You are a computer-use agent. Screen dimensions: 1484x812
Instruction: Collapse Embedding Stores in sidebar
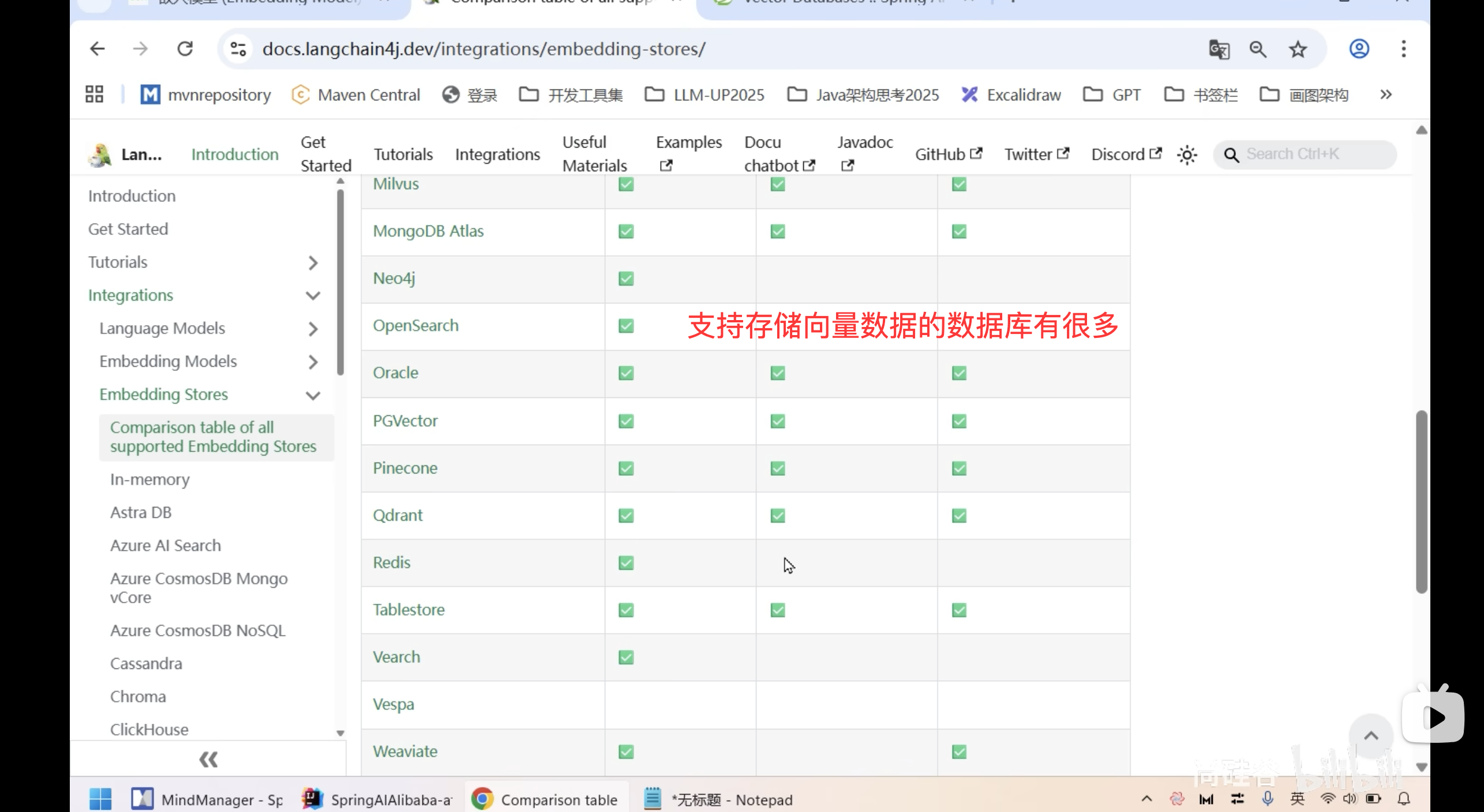point(313,395)
